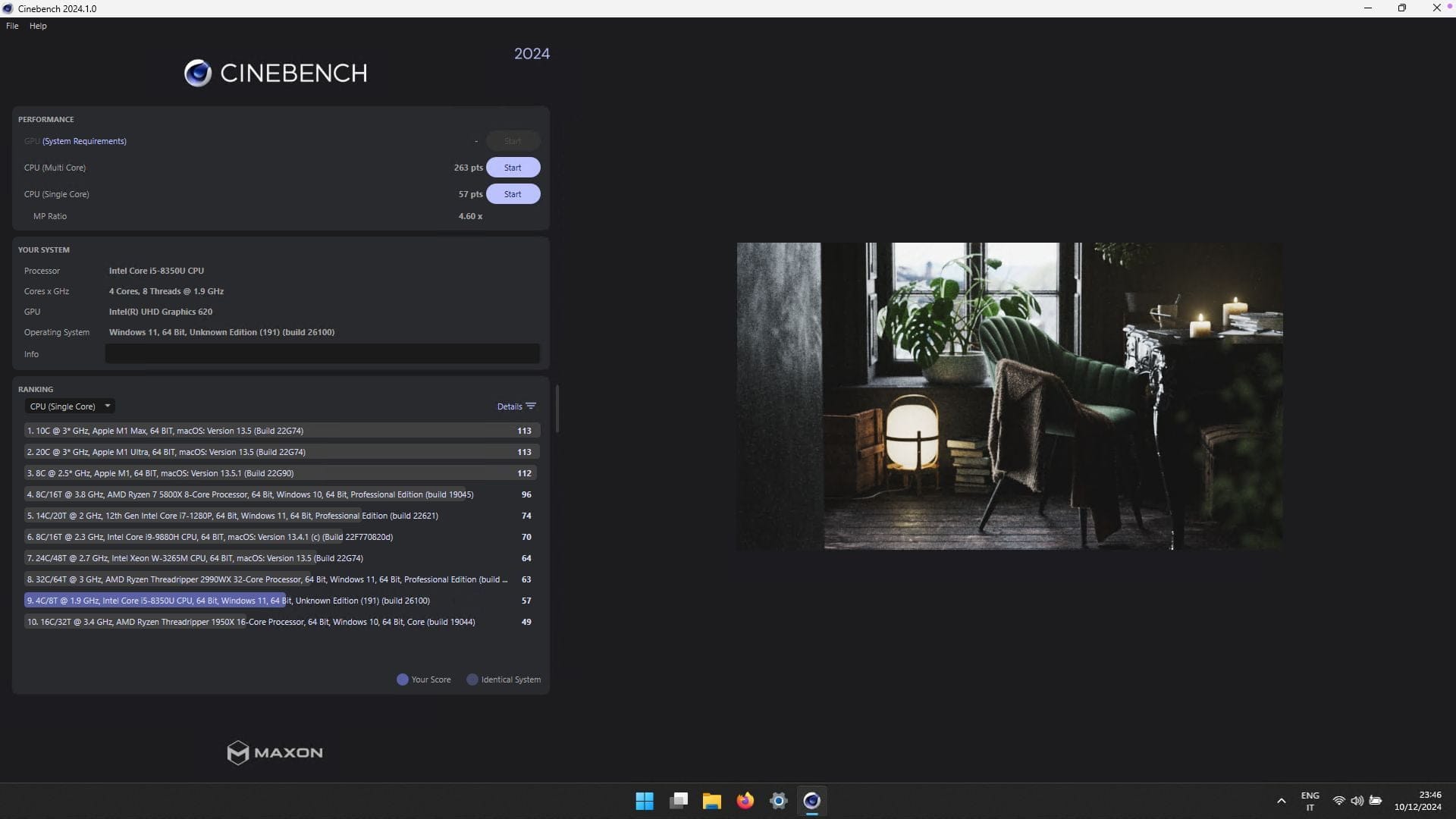The width and height of the screenshot is (1456, 819).
Task: Open Task View in the taskbar
Action: (679, 801)
